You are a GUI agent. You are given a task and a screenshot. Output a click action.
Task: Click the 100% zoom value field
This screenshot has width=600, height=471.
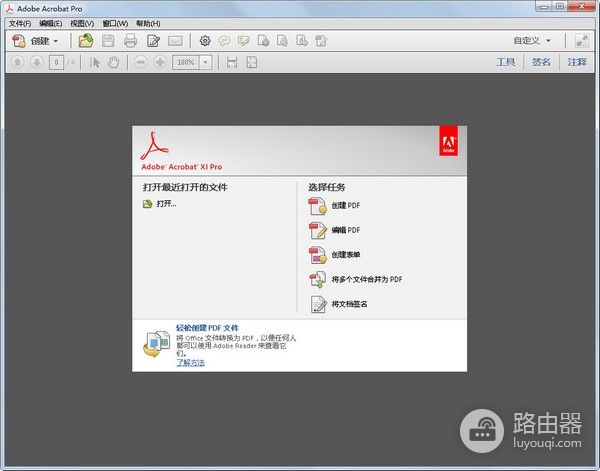click(x=186, y=62)
